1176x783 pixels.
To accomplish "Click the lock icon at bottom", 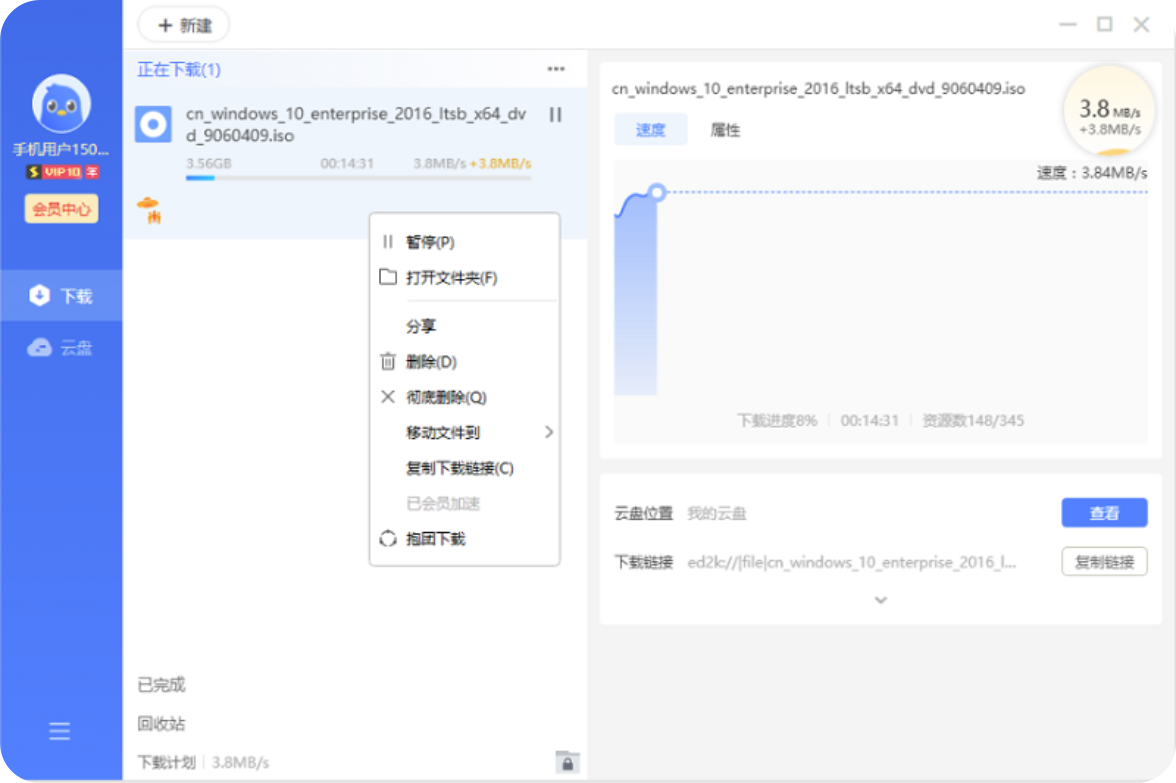I will [568, 762].
